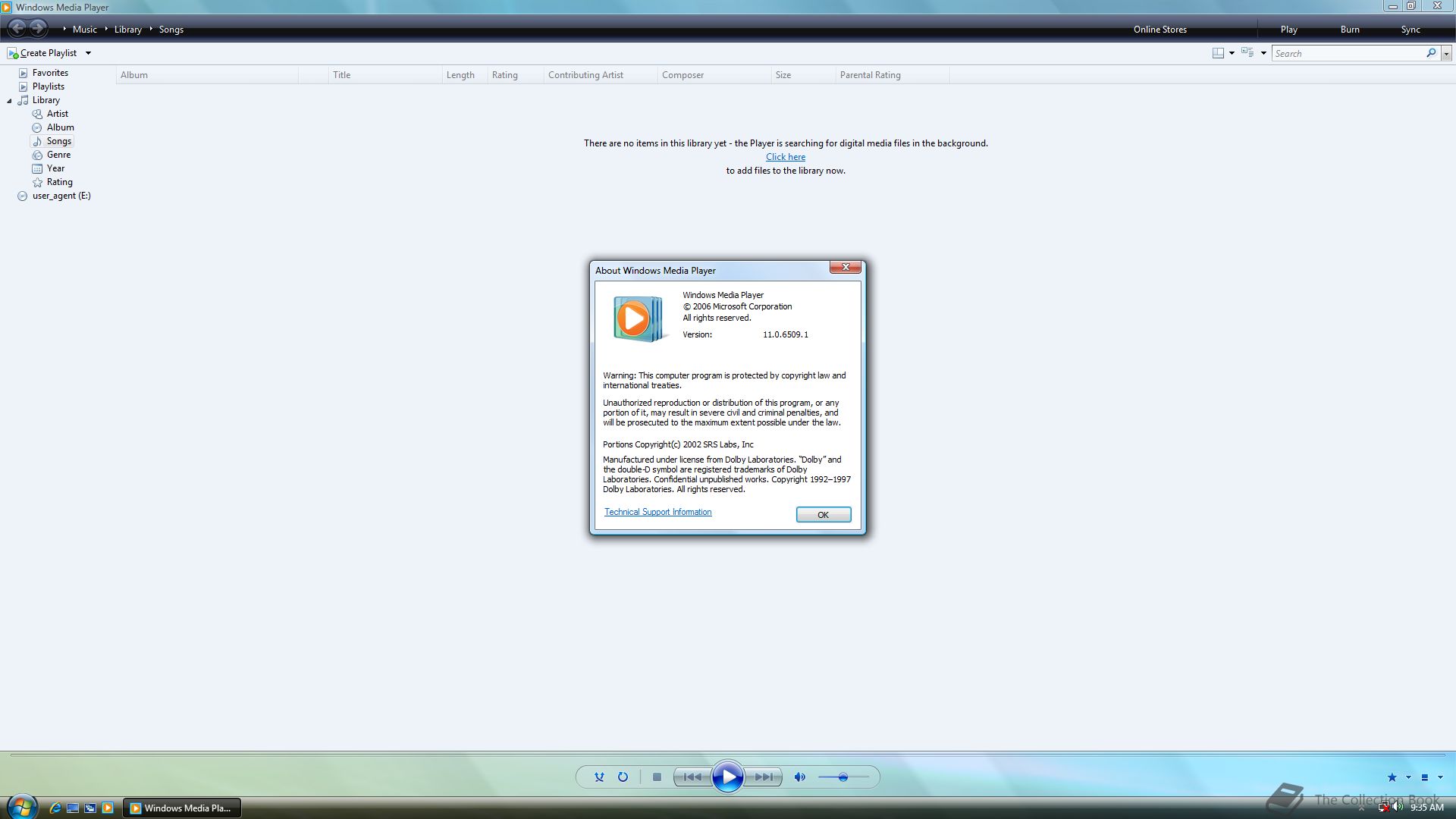Open the Online Stores tab

tap(1159, 30)
